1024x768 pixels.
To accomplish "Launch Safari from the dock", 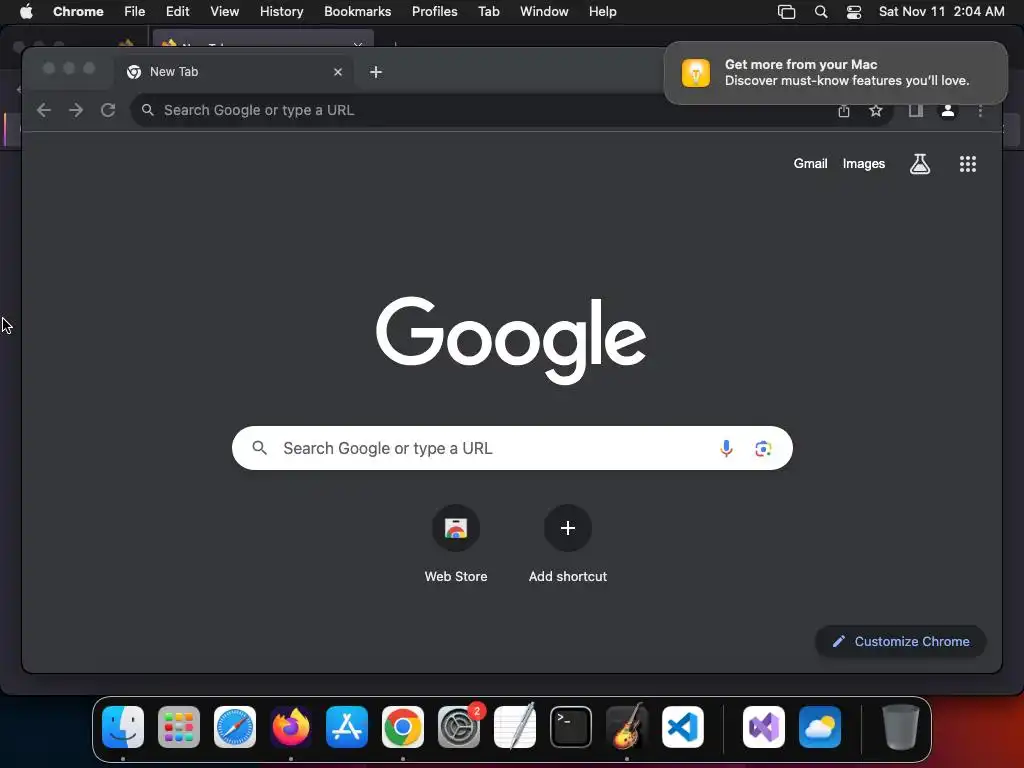I will (235, 727).
